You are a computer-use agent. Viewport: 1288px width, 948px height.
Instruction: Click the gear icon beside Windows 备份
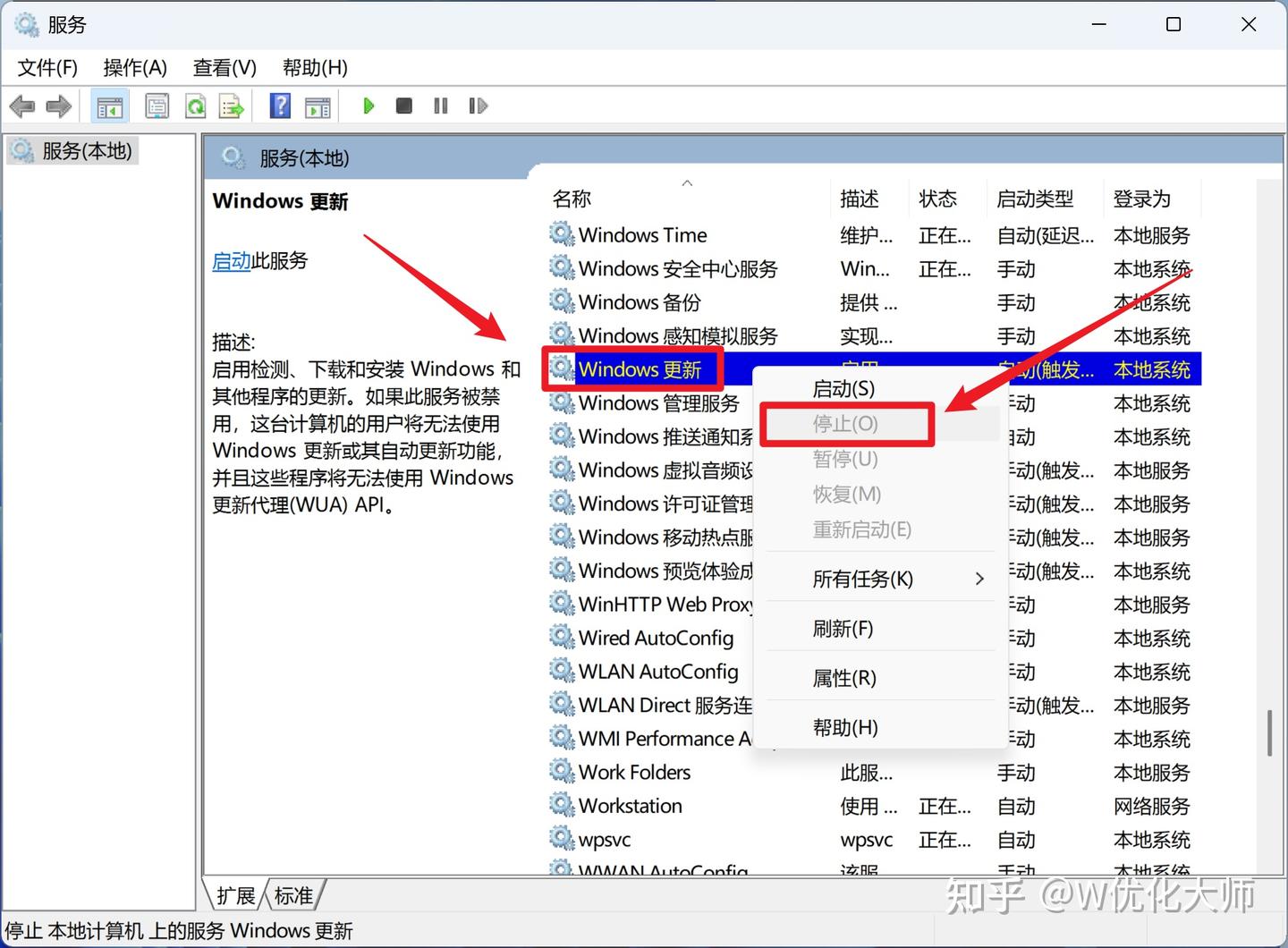[562, 301]
